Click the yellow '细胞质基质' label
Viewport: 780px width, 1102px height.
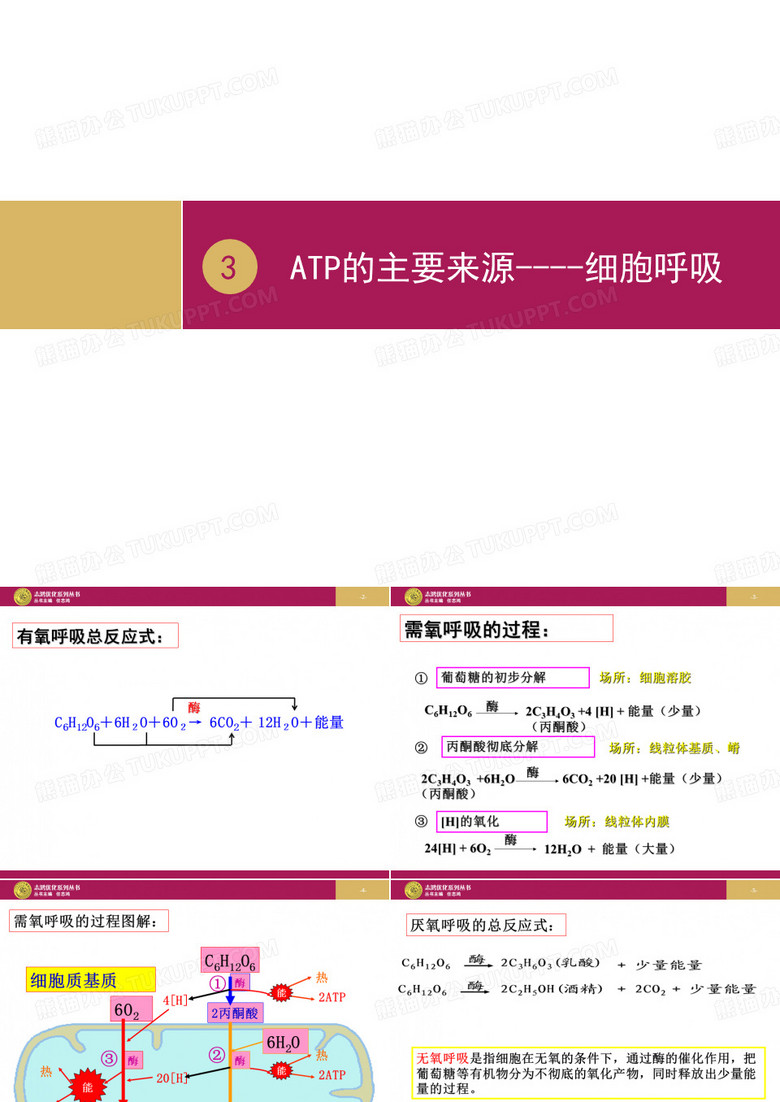coord(90,980)
